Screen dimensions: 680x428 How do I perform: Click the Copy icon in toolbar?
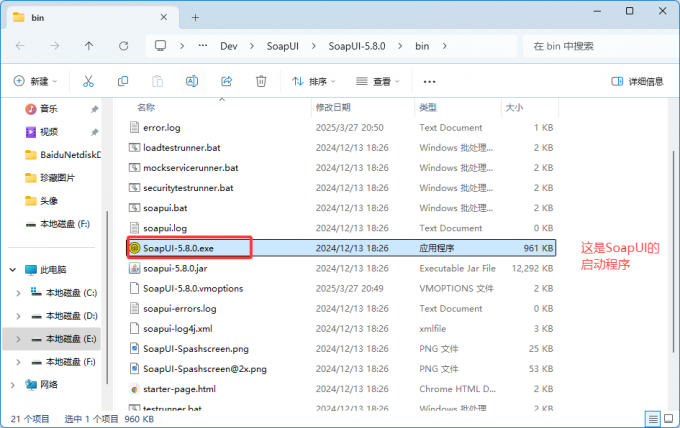(123, 81)
